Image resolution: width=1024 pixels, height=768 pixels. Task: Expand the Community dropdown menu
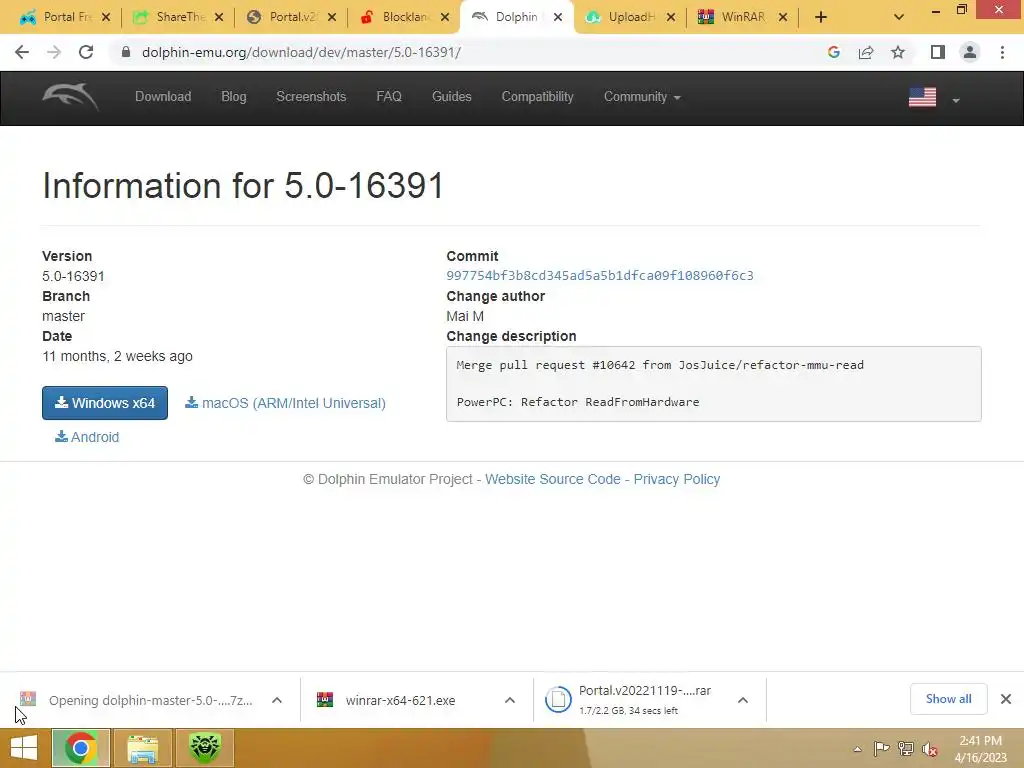click(x=642, y=97)
